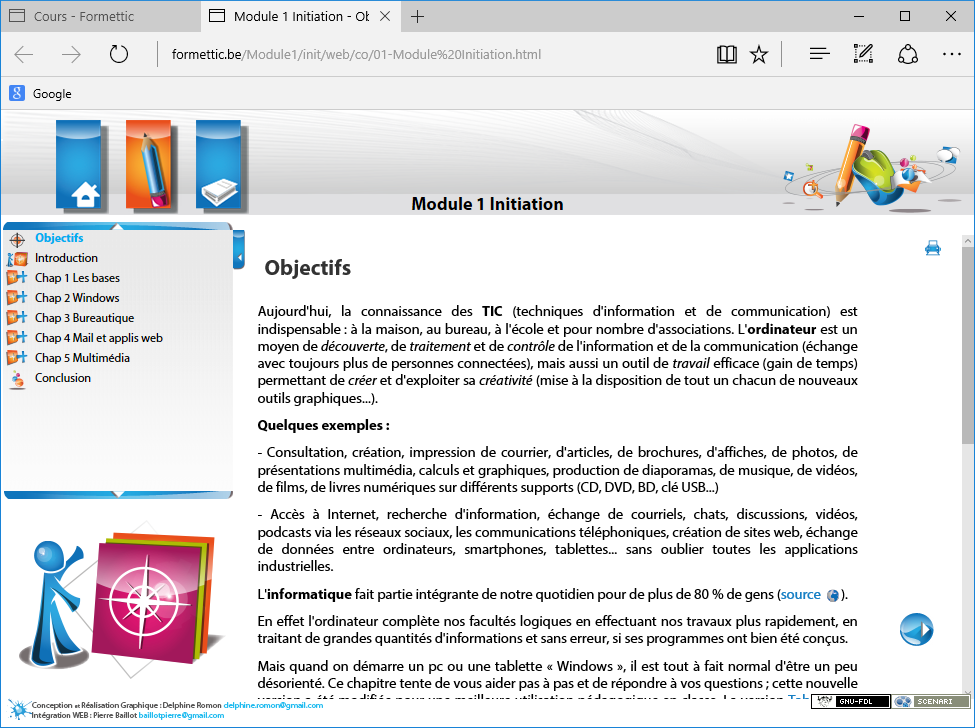
Task: Open Edge reading view
Action: [x=726, y=55]
